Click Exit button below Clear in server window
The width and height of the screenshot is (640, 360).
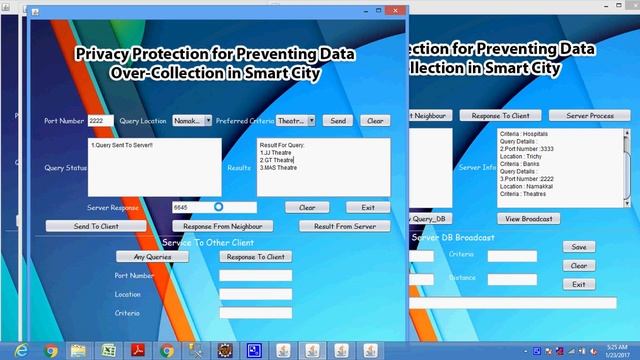[579, 284]
